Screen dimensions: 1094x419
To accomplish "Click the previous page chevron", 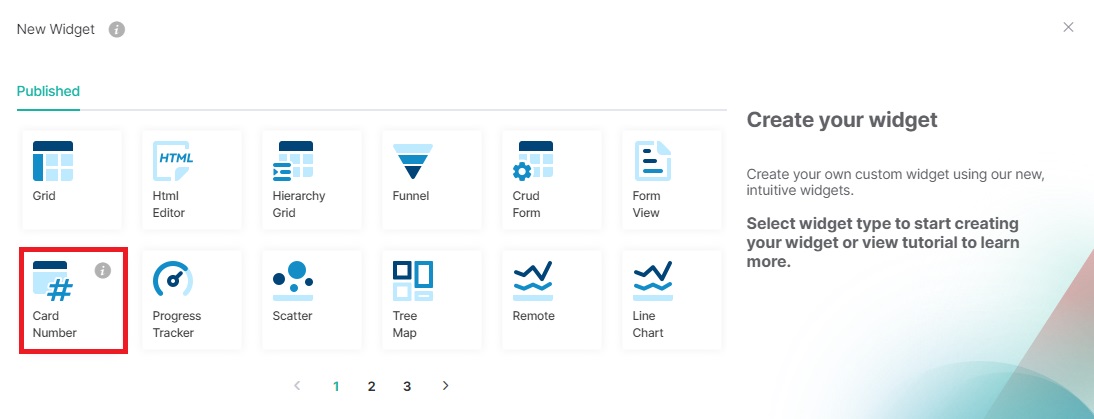I will coord(297,385).
